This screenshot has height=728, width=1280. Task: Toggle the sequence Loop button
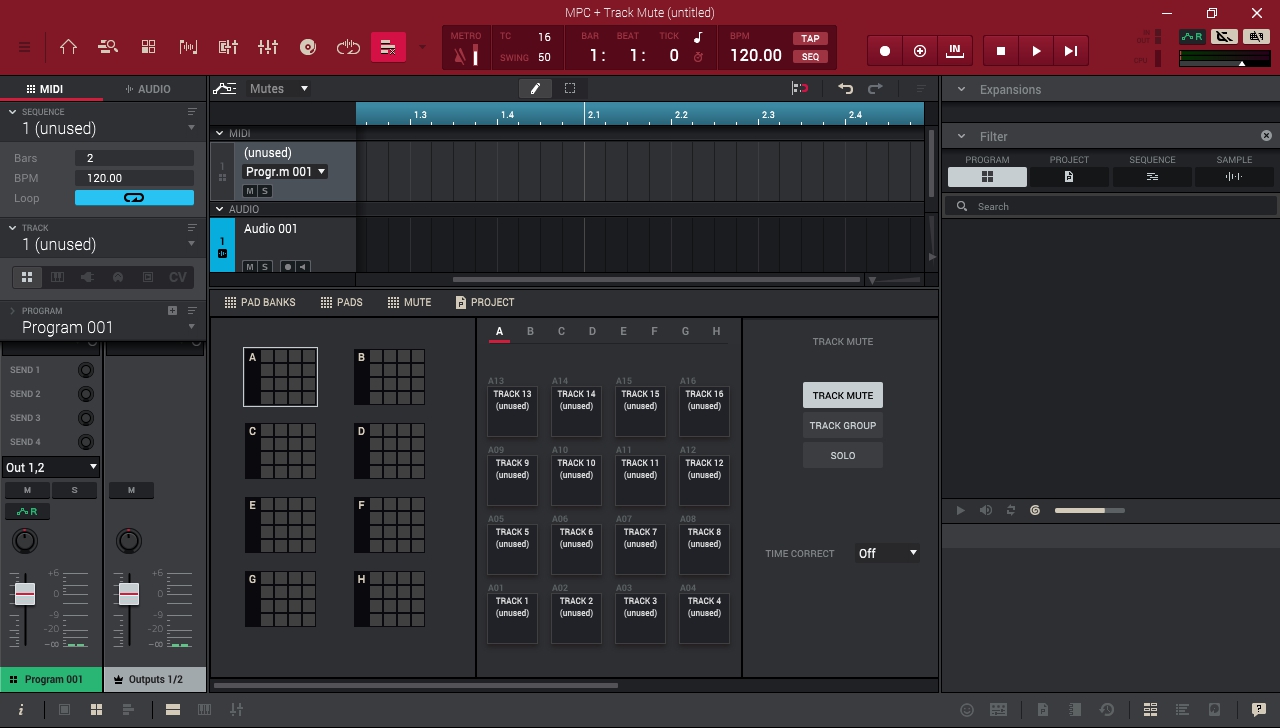coord(134,198)
